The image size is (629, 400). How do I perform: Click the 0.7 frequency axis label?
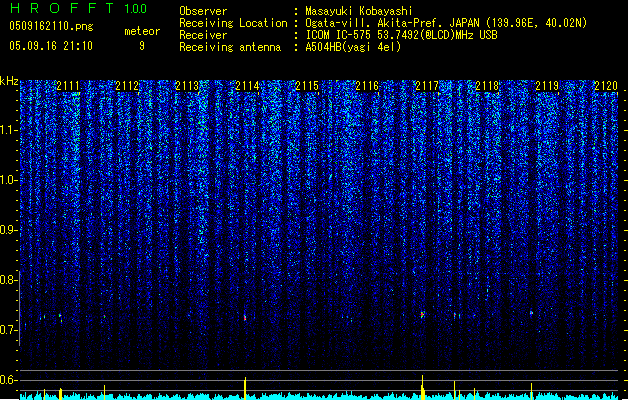pyautogui.click(x=9, y=330)
